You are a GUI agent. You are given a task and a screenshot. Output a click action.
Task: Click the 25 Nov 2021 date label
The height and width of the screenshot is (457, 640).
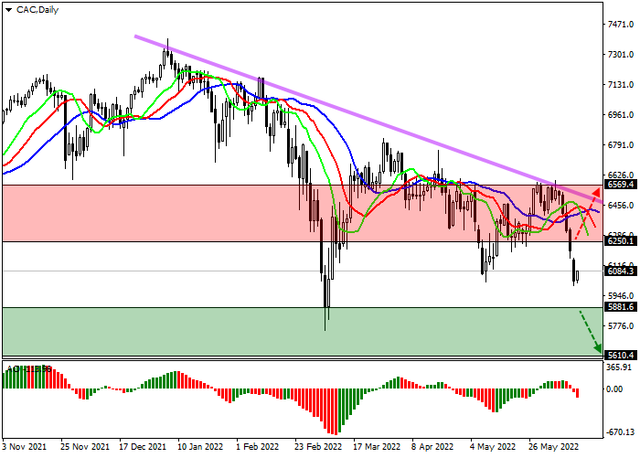(x=85, y=447)
